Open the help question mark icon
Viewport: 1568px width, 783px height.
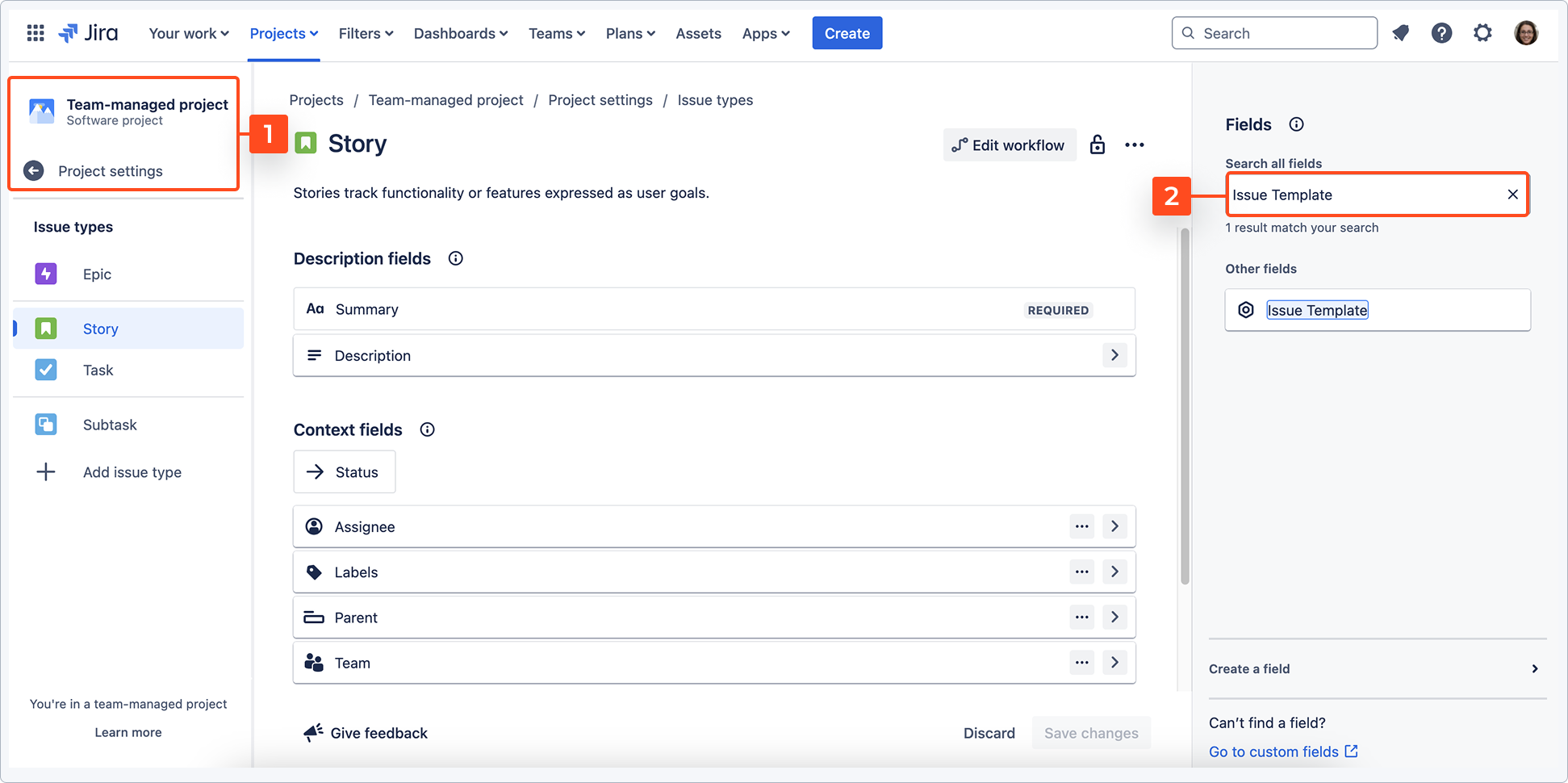tap(1441, 33)
